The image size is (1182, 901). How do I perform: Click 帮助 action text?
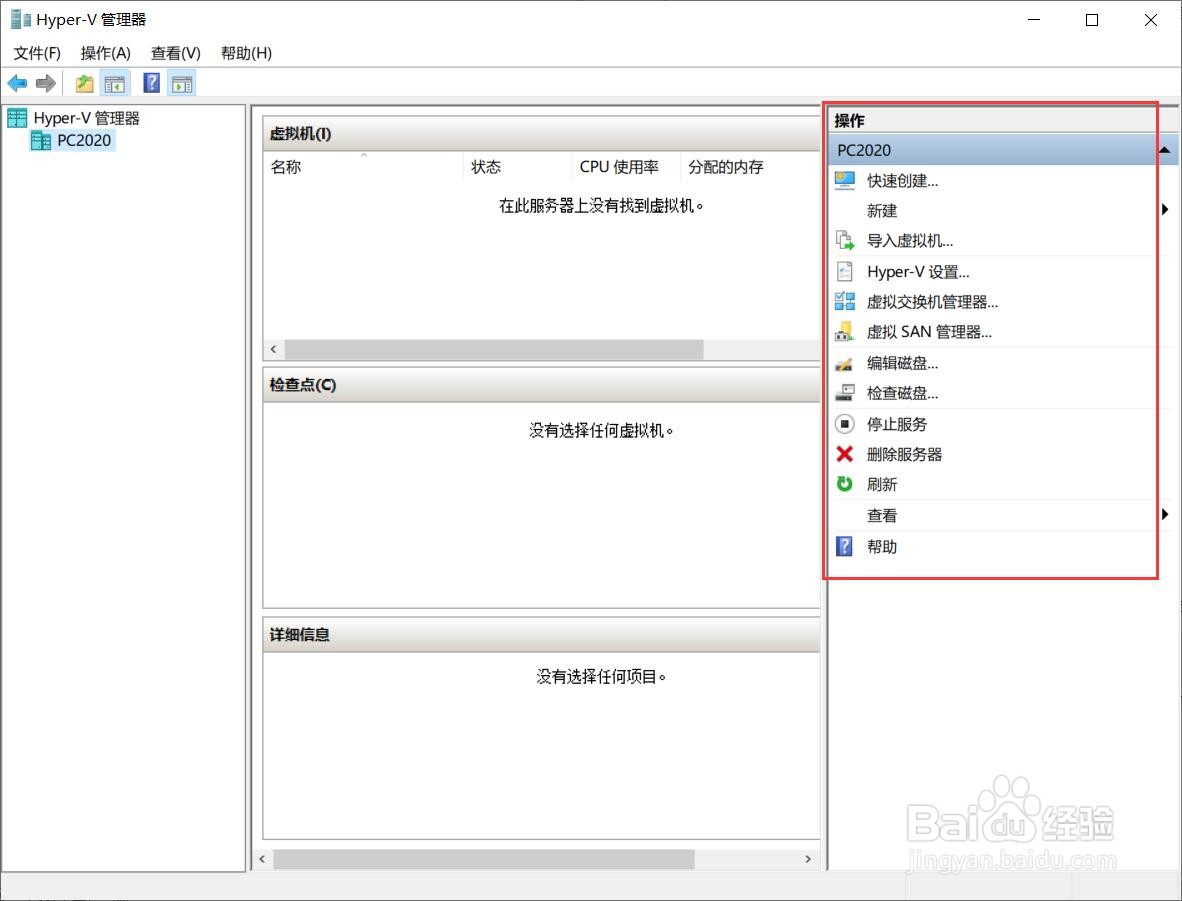coord(882,546)
